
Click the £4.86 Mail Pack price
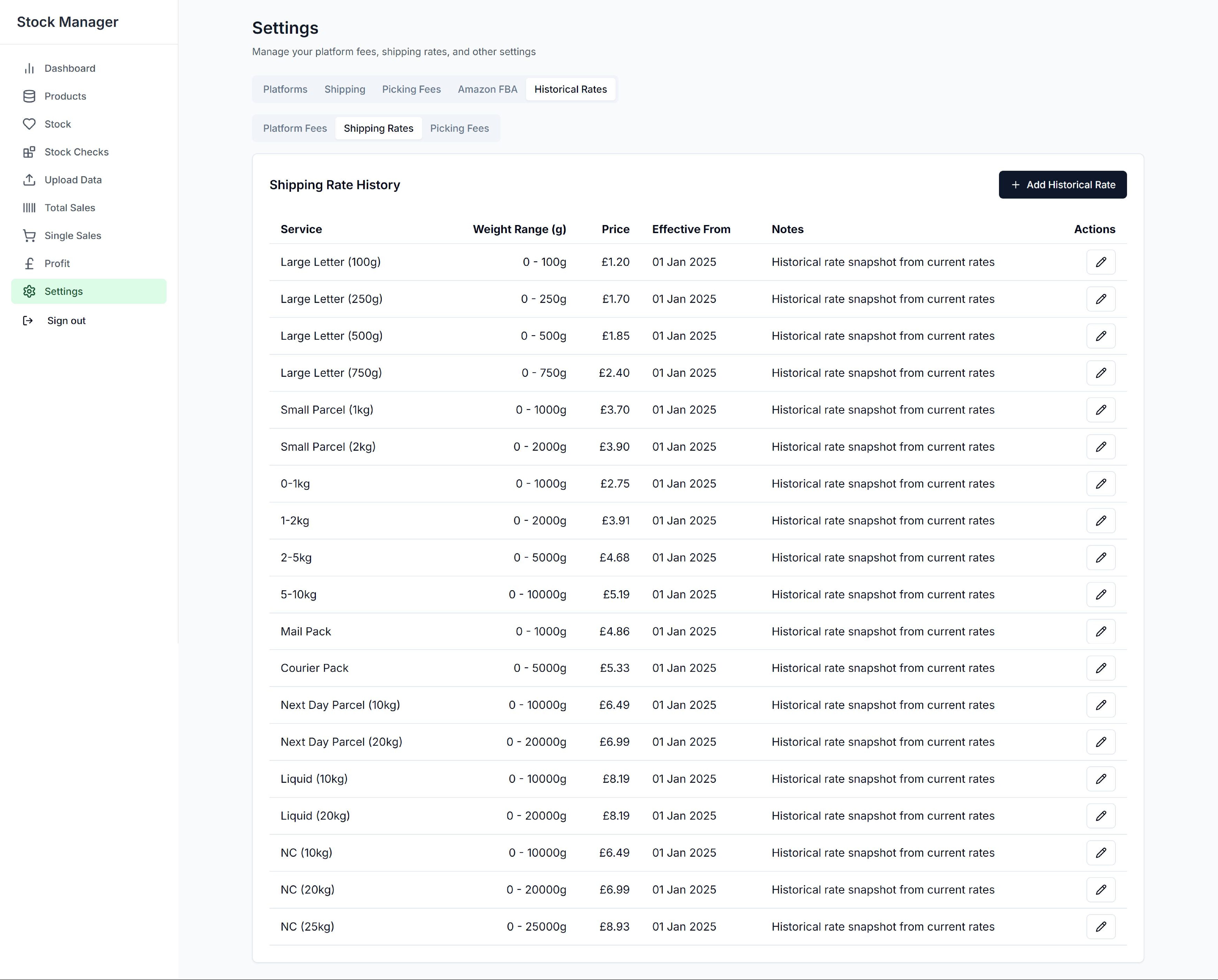615,631
